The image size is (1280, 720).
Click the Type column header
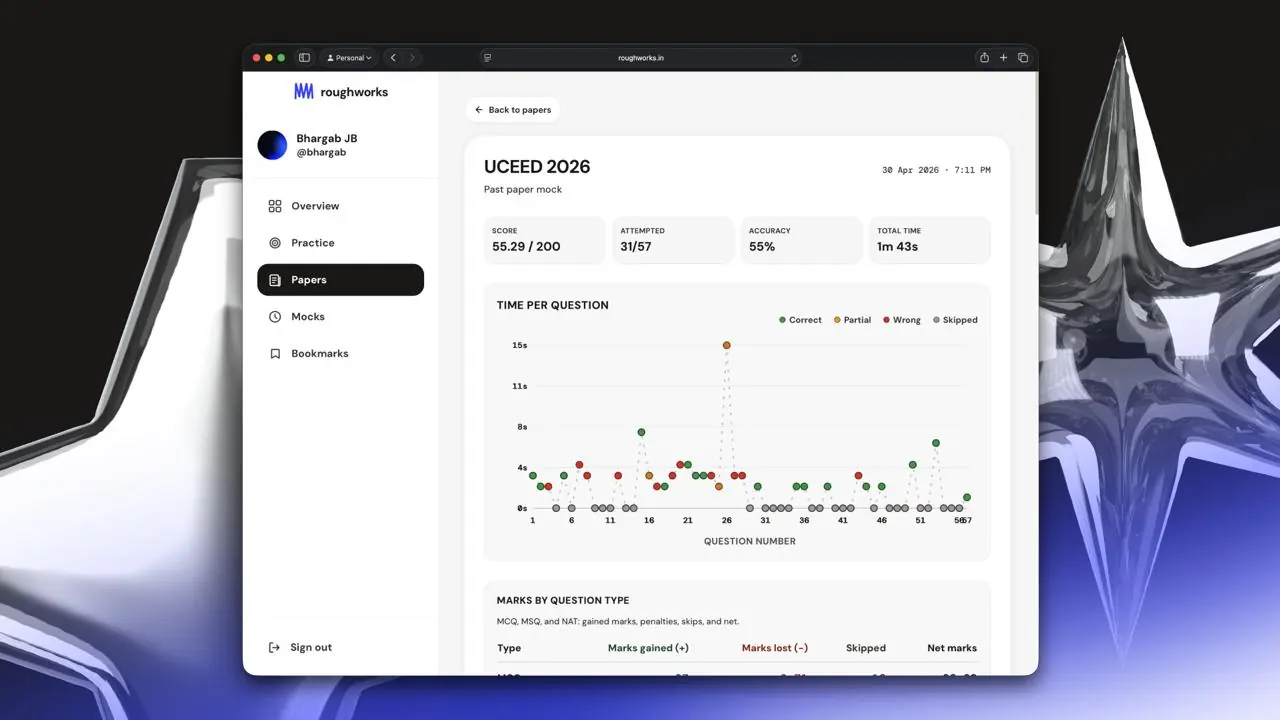[509, 648]
